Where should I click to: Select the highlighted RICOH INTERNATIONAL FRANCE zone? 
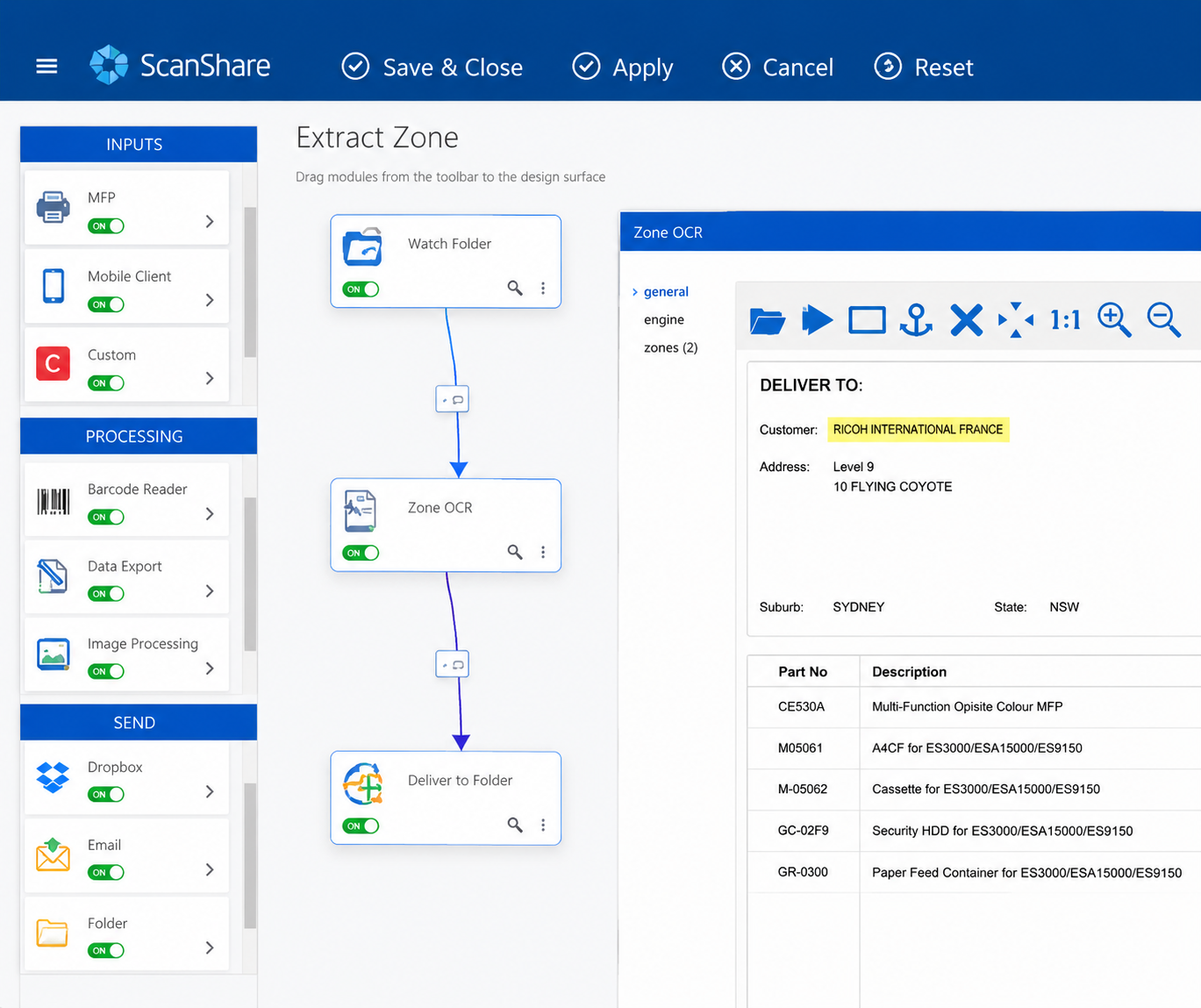pyautogui.click(x=919, y=429)
